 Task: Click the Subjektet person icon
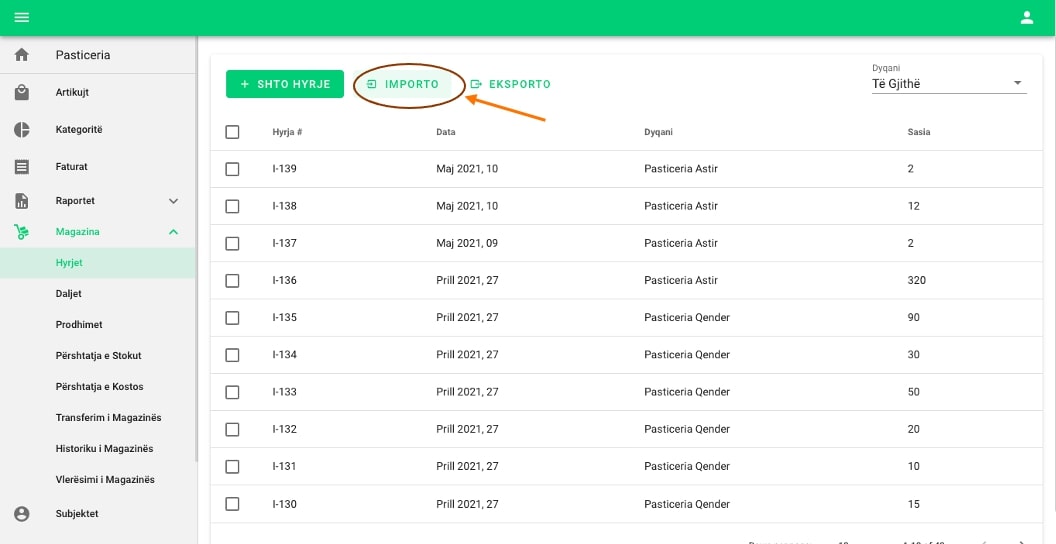click(22, 514)
